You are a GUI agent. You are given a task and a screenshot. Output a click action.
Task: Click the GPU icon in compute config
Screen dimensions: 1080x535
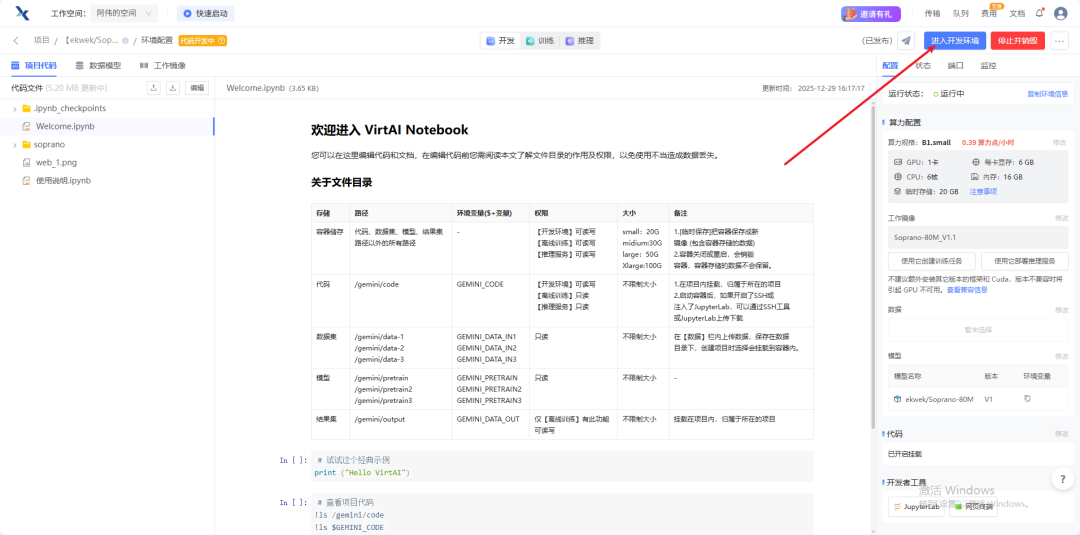897,162
